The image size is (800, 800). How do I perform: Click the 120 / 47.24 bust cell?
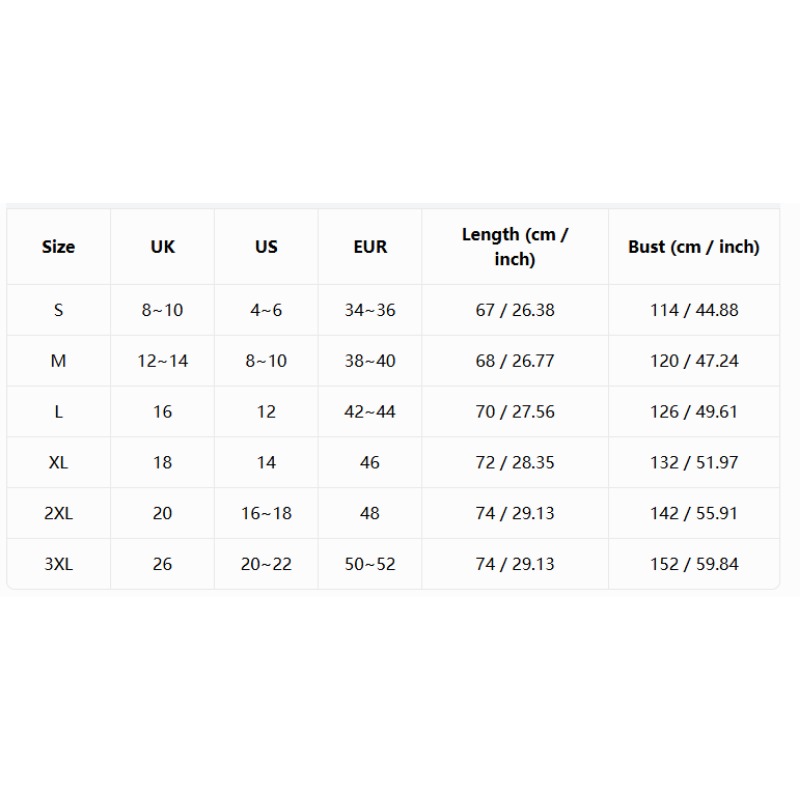694,361
